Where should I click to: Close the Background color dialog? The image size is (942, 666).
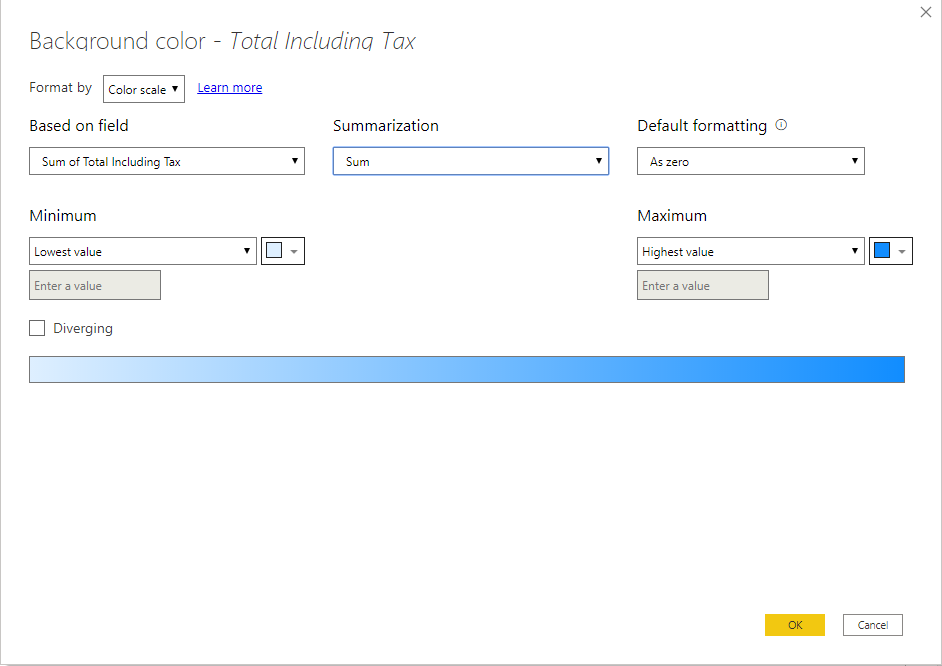click(x=925, y=12)
